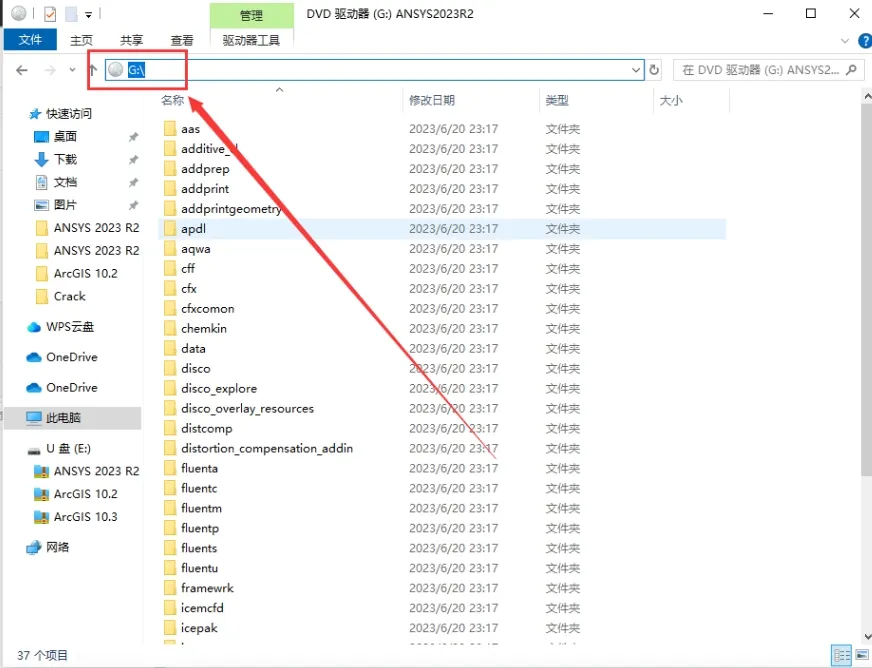Open Help via the question mark icon

(x=865, y=41)
